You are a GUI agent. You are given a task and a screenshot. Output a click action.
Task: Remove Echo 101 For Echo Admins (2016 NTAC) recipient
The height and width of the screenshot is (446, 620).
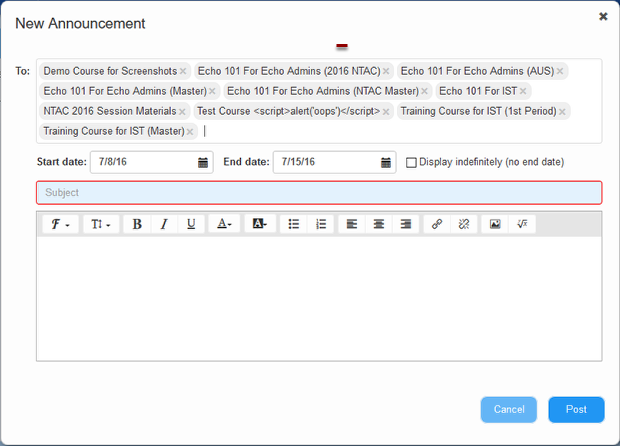click(x=386, y=72)
